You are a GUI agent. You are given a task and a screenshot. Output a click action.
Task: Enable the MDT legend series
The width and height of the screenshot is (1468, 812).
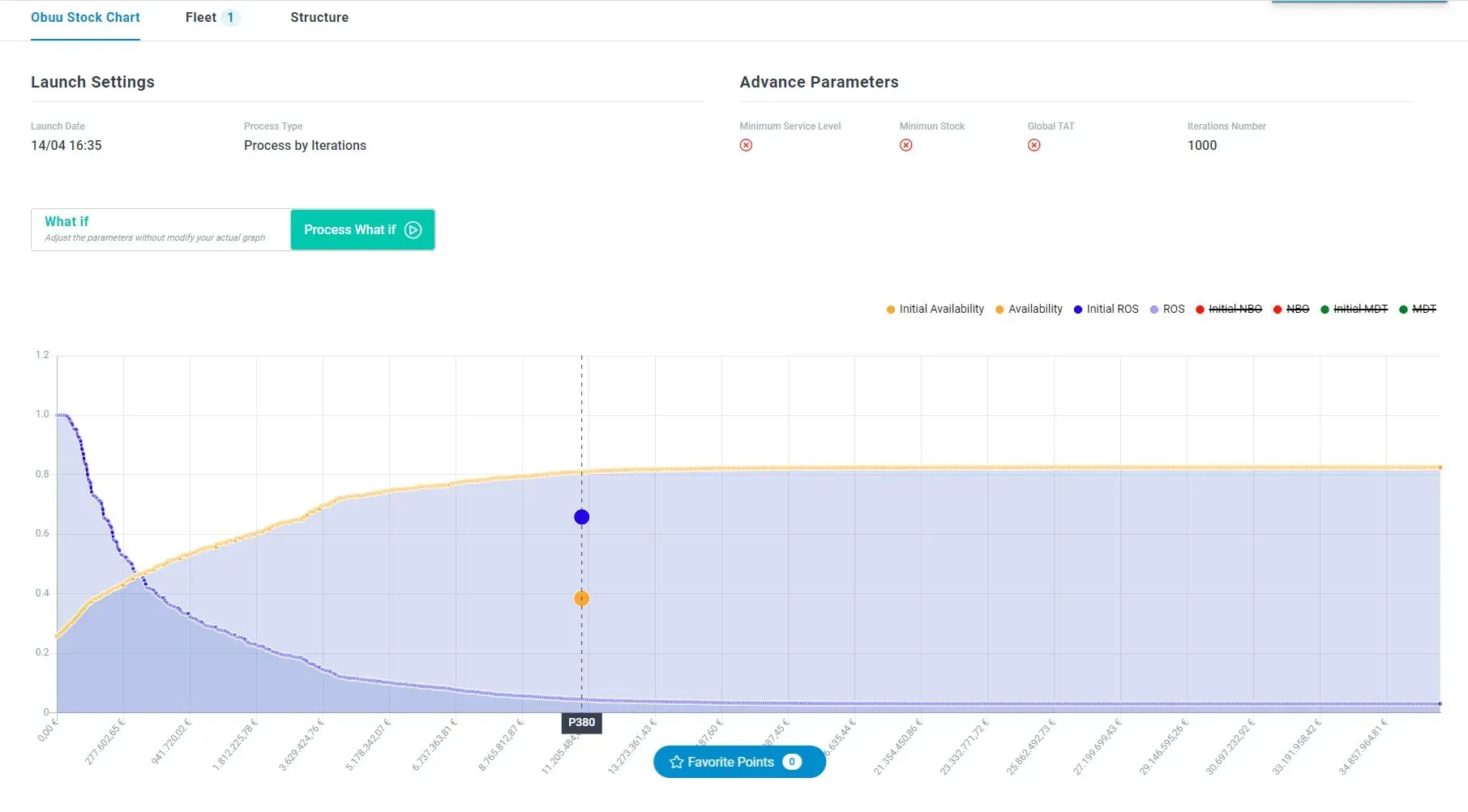click(1418, 309)
